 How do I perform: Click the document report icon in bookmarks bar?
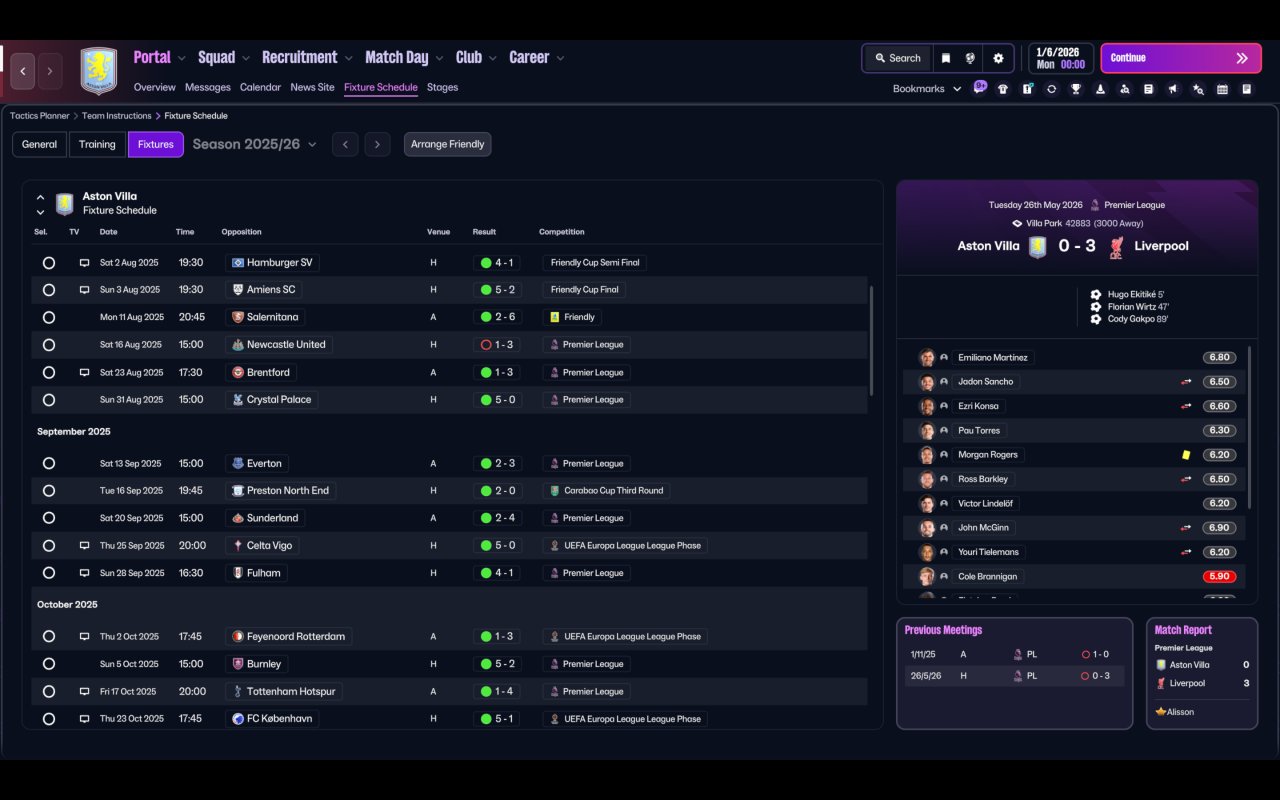coord(1149,89)
